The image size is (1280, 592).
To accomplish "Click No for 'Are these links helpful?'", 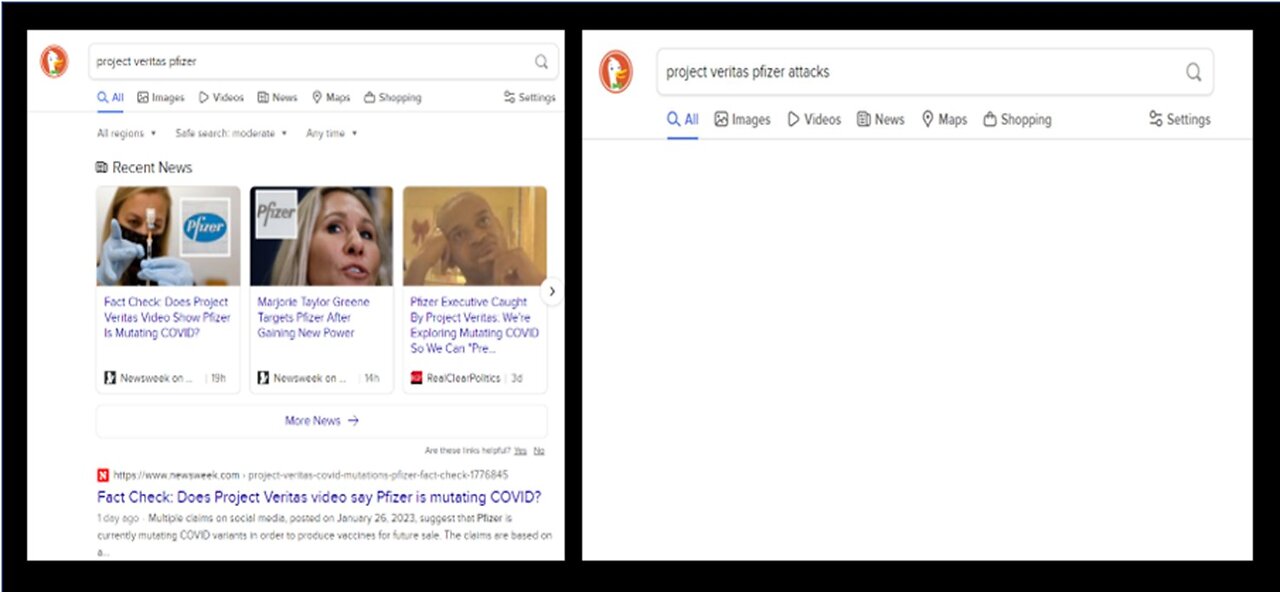I will [x=539, y=451].
